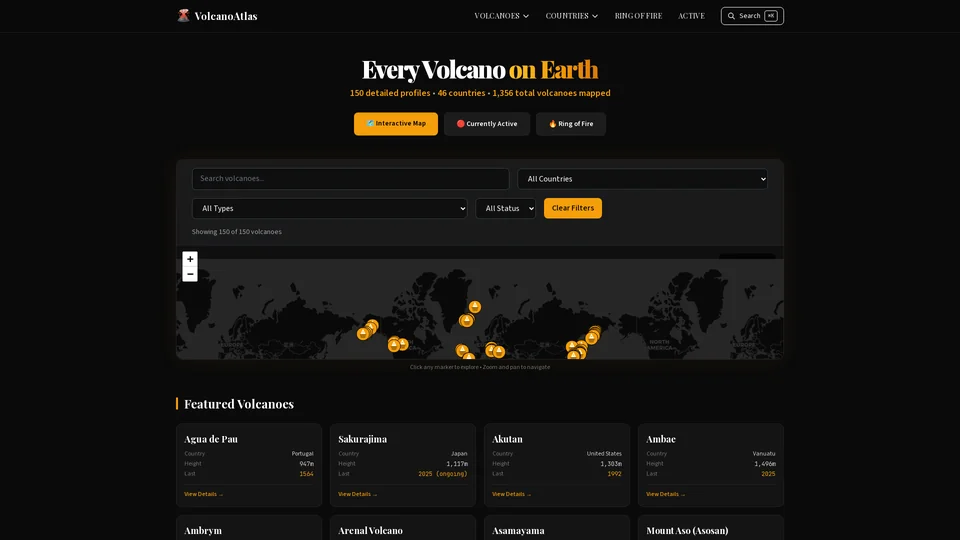Click the Clear Filters button
Image resolution: width=960 pixels, height=540 pixels.
point(572,208)
